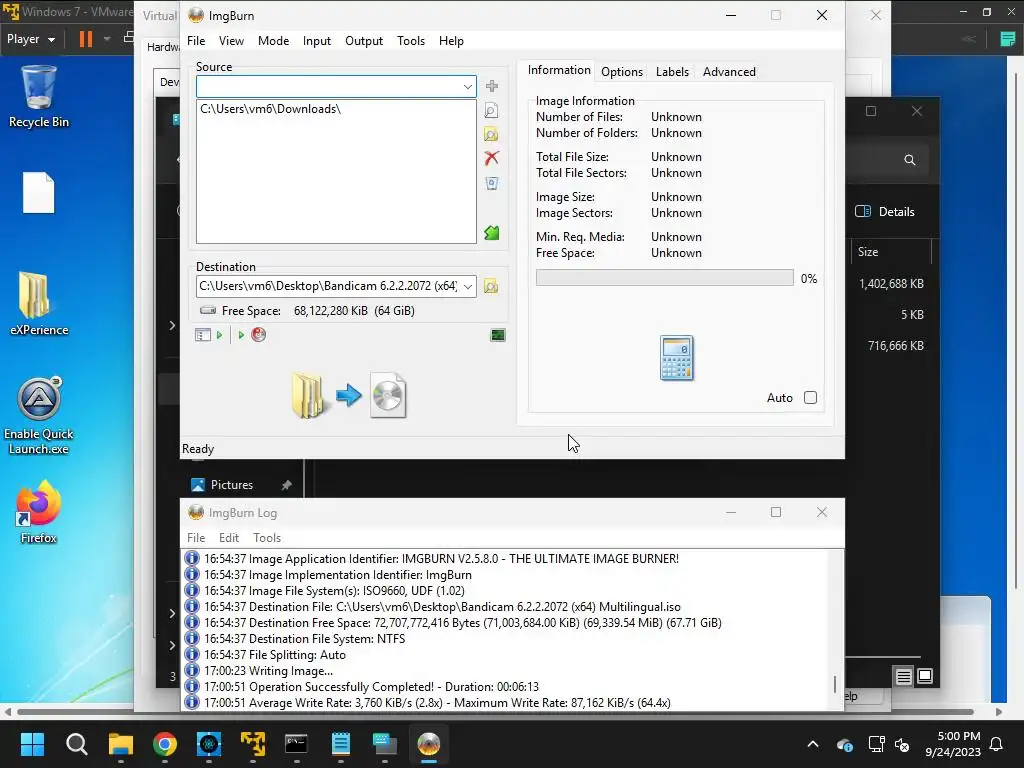Image resolution: width=1024 pixels, height=768 pixels.
Task: Open ImgBurn Output menu
Action: 364,40
